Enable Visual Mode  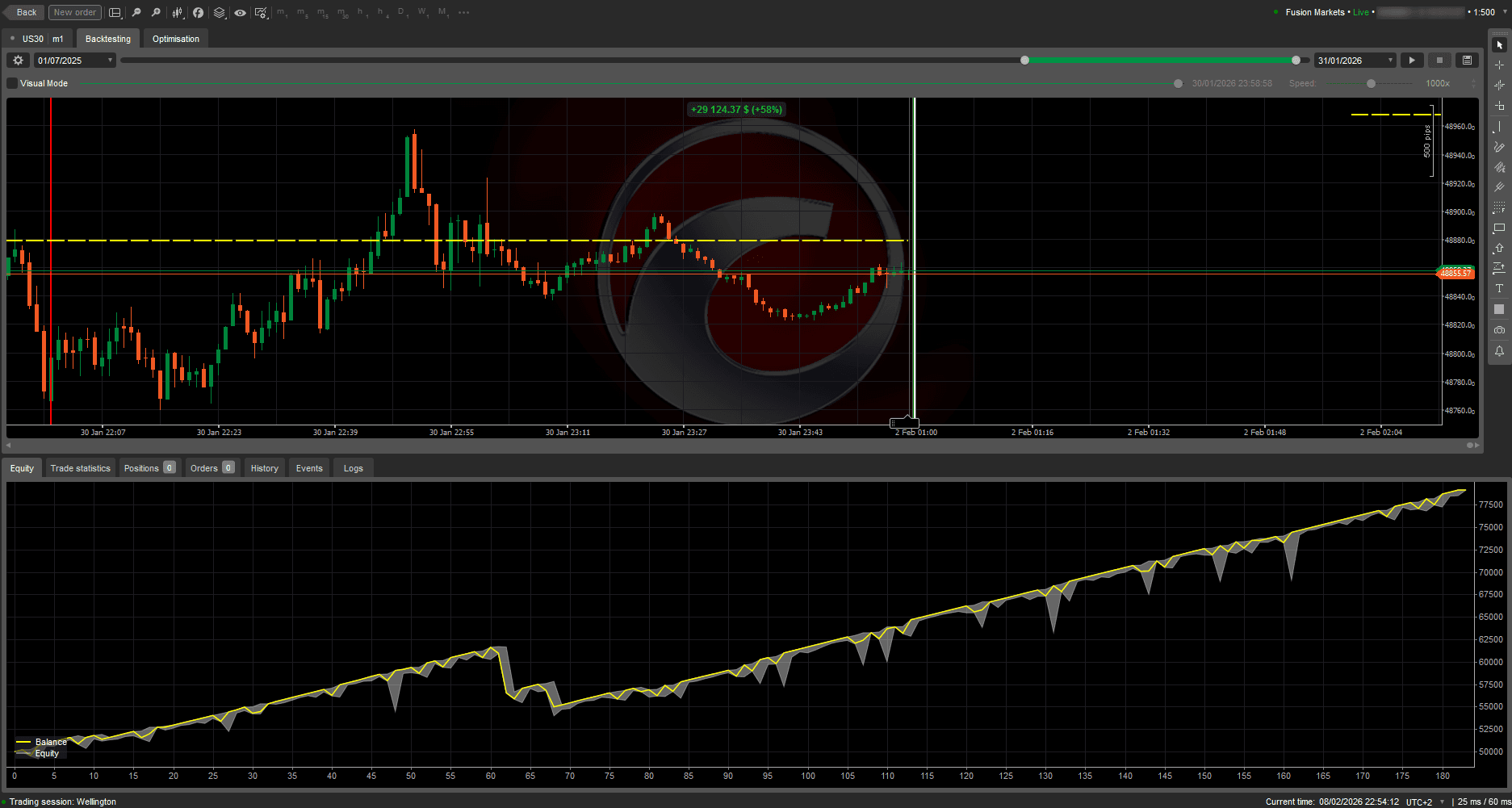click(11, 82)
